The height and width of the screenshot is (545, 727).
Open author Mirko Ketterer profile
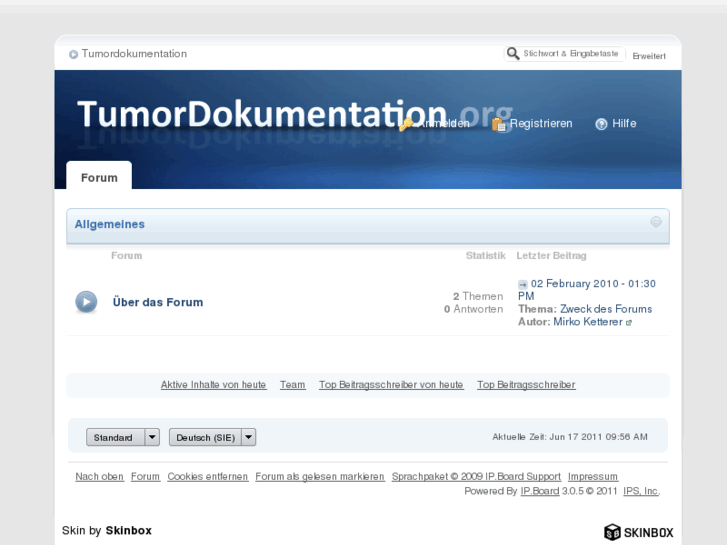click(x=588, y=322)
